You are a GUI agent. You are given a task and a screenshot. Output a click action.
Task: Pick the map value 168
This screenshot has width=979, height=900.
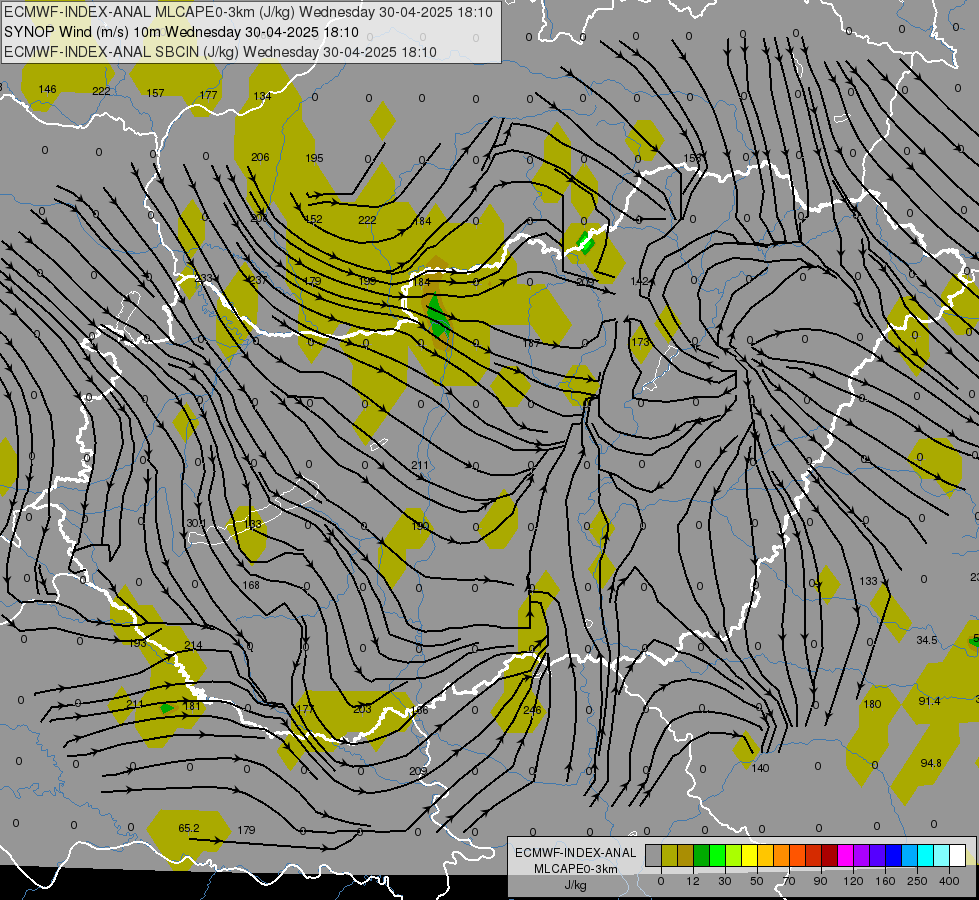(x=251, y=585)
